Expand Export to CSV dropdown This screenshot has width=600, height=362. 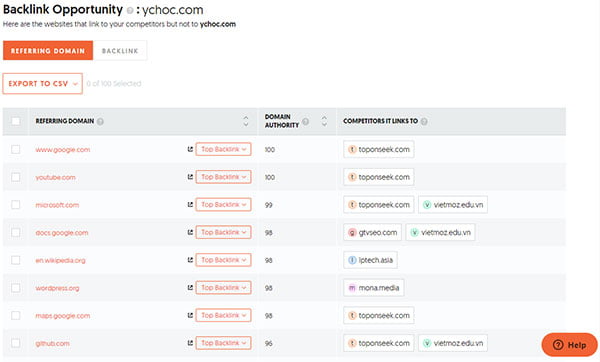42,83
